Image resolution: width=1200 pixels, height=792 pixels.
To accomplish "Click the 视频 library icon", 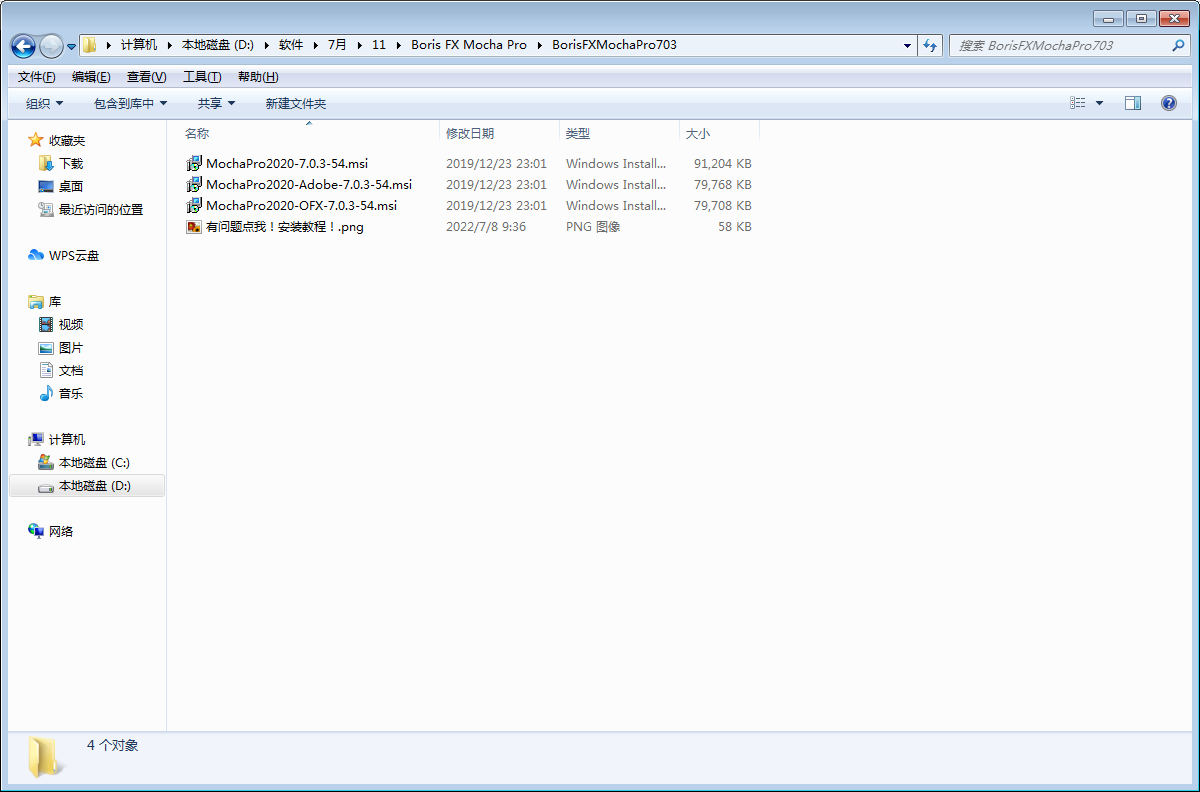I will pos(46,324).
